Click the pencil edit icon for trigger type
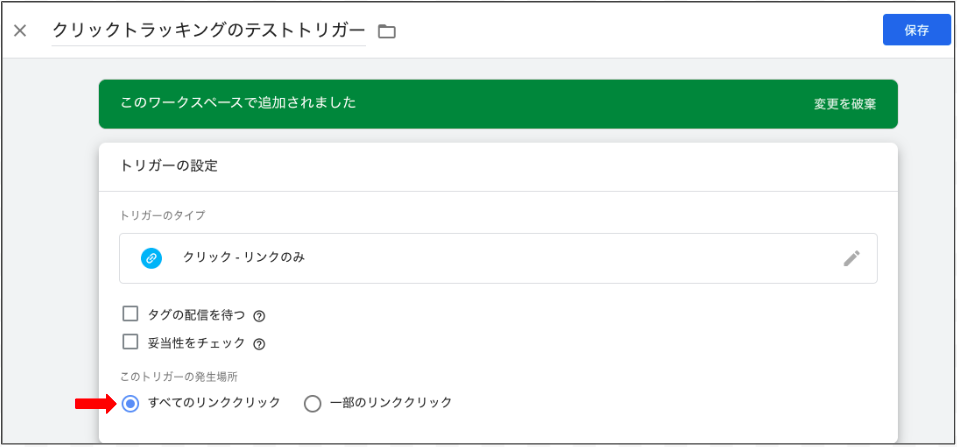 851,258
